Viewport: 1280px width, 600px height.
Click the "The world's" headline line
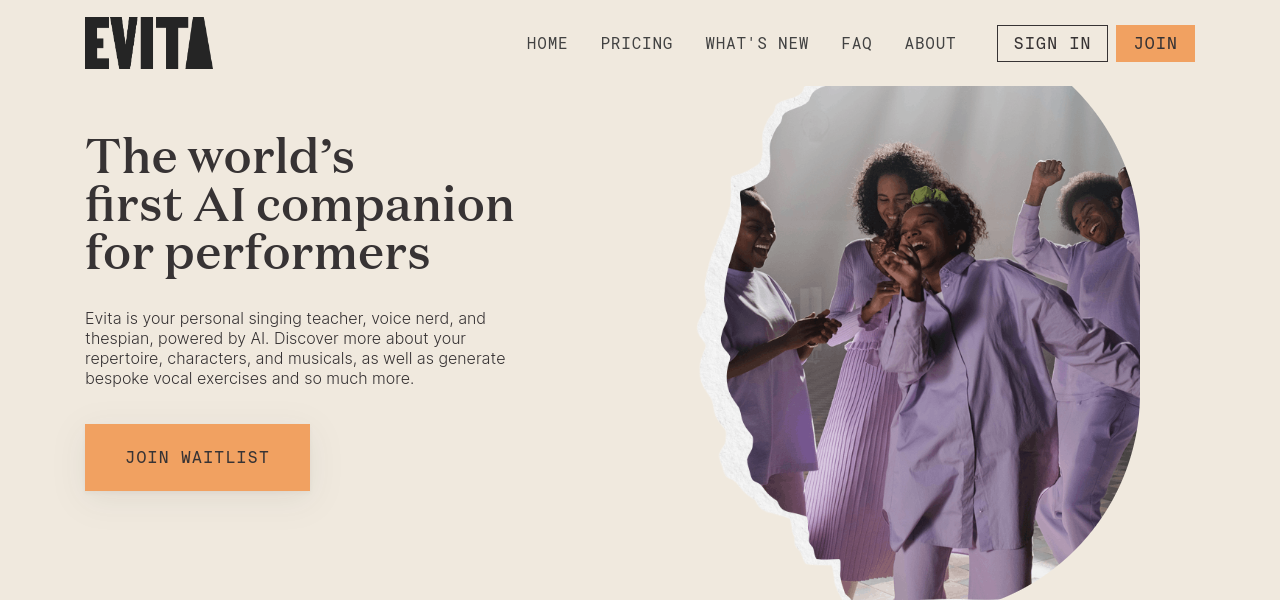220,157
